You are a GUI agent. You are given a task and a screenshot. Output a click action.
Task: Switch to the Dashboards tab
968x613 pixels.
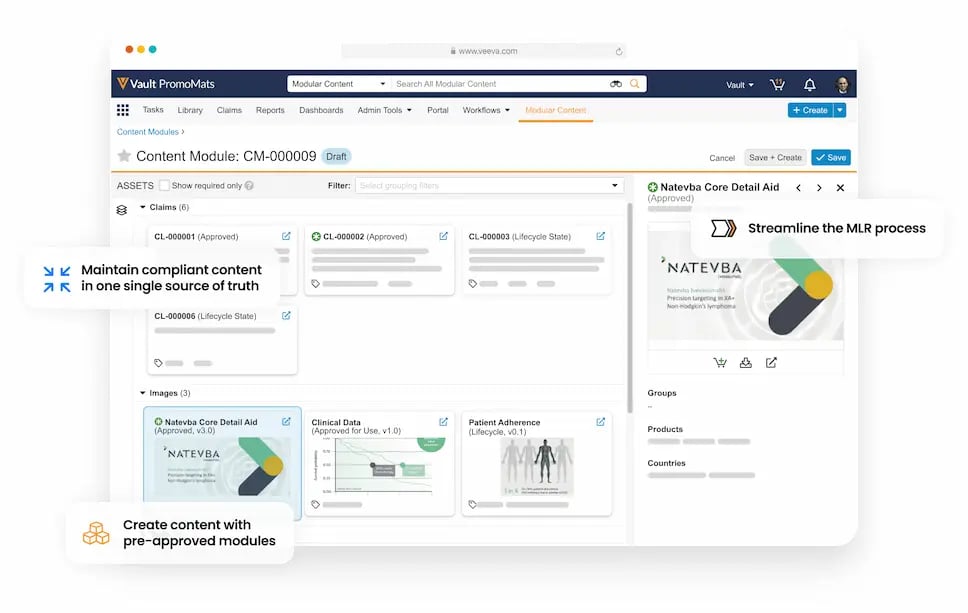321,110
